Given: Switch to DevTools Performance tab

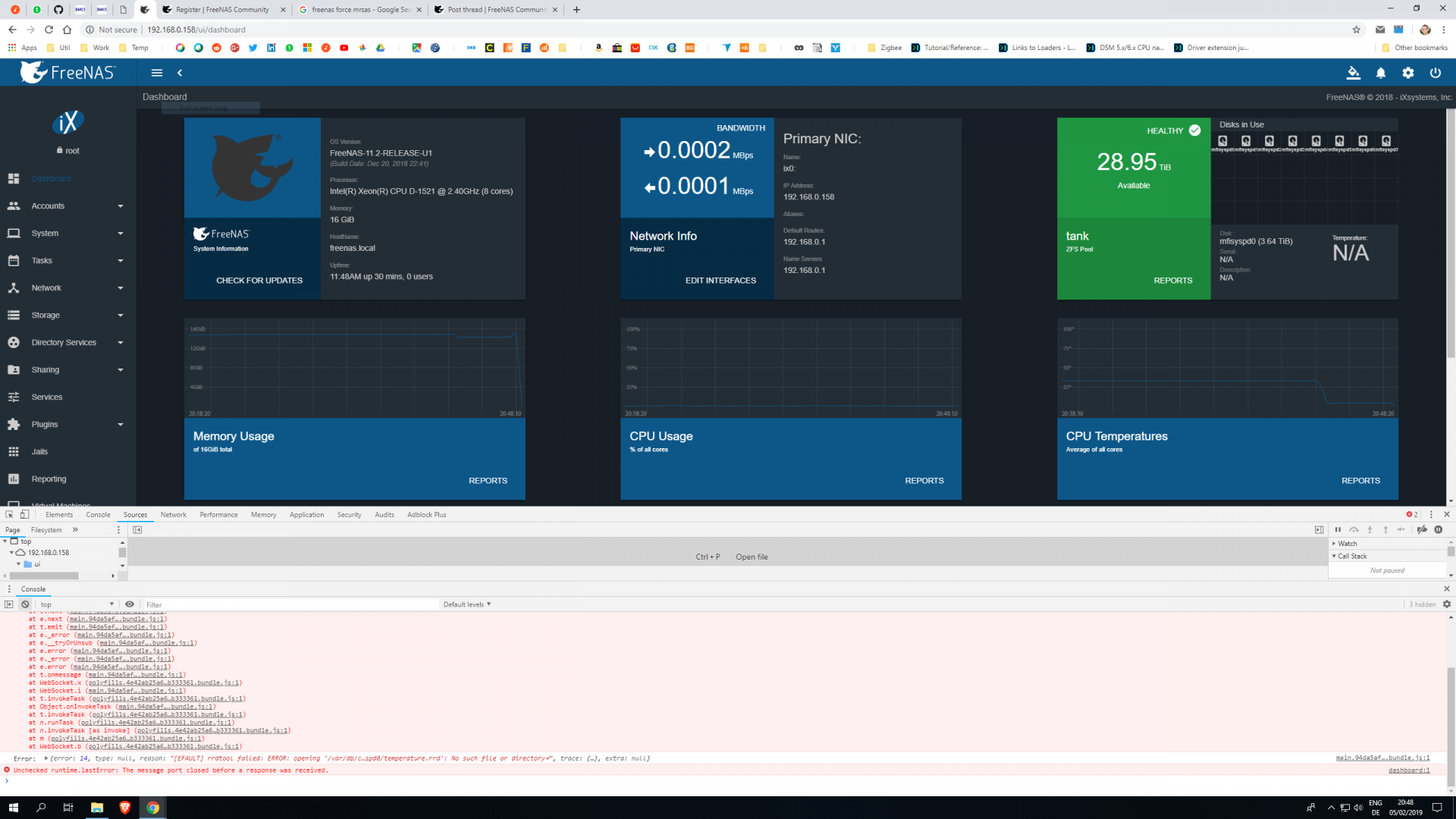Looking at the screenshot, I should [218, 515].
